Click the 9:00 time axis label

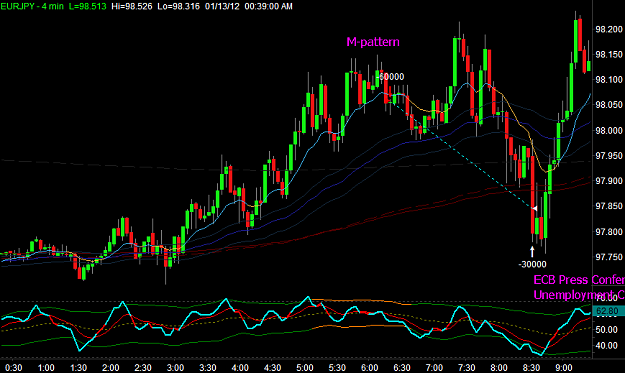coord(564,367)
